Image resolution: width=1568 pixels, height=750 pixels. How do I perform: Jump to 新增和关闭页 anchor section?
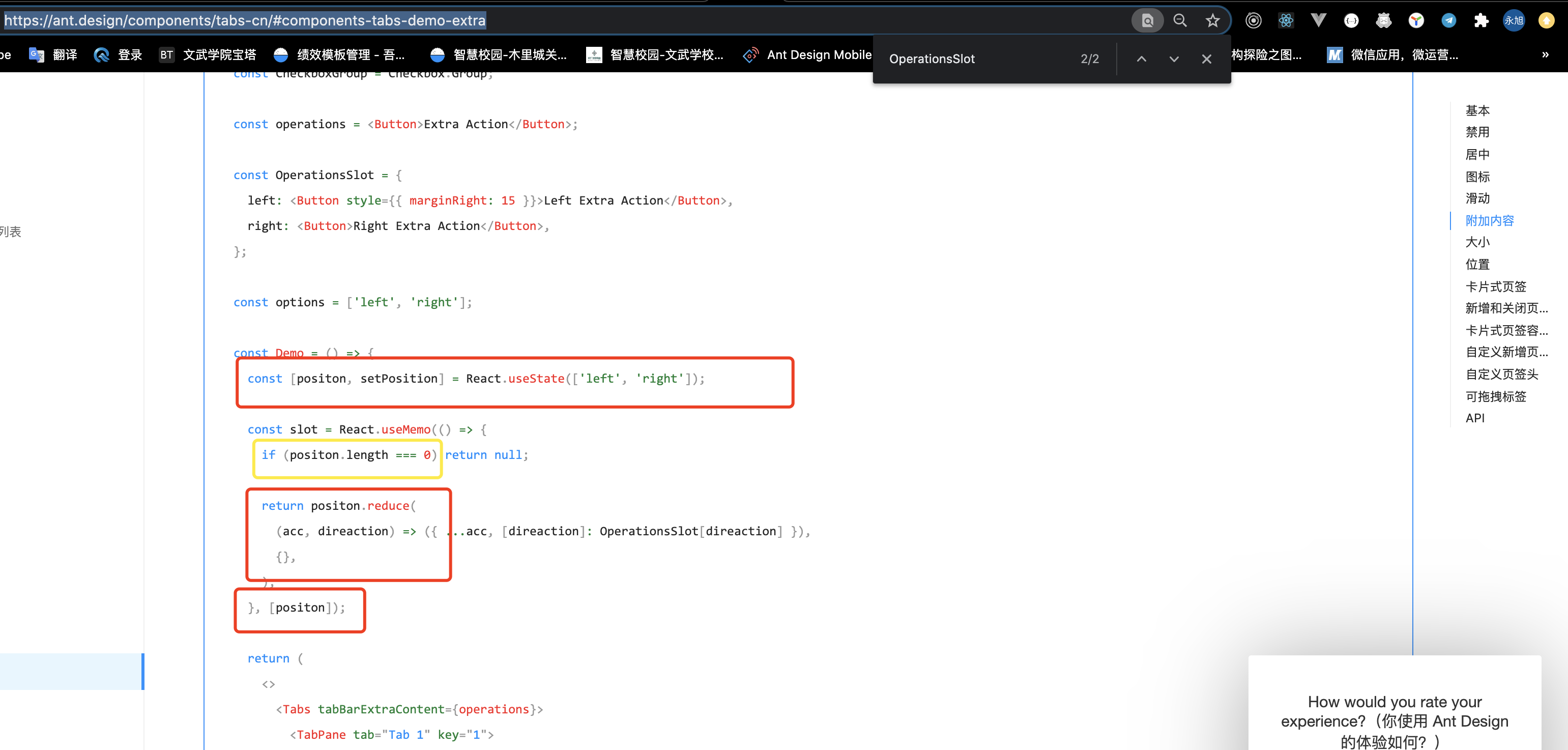1506,308
